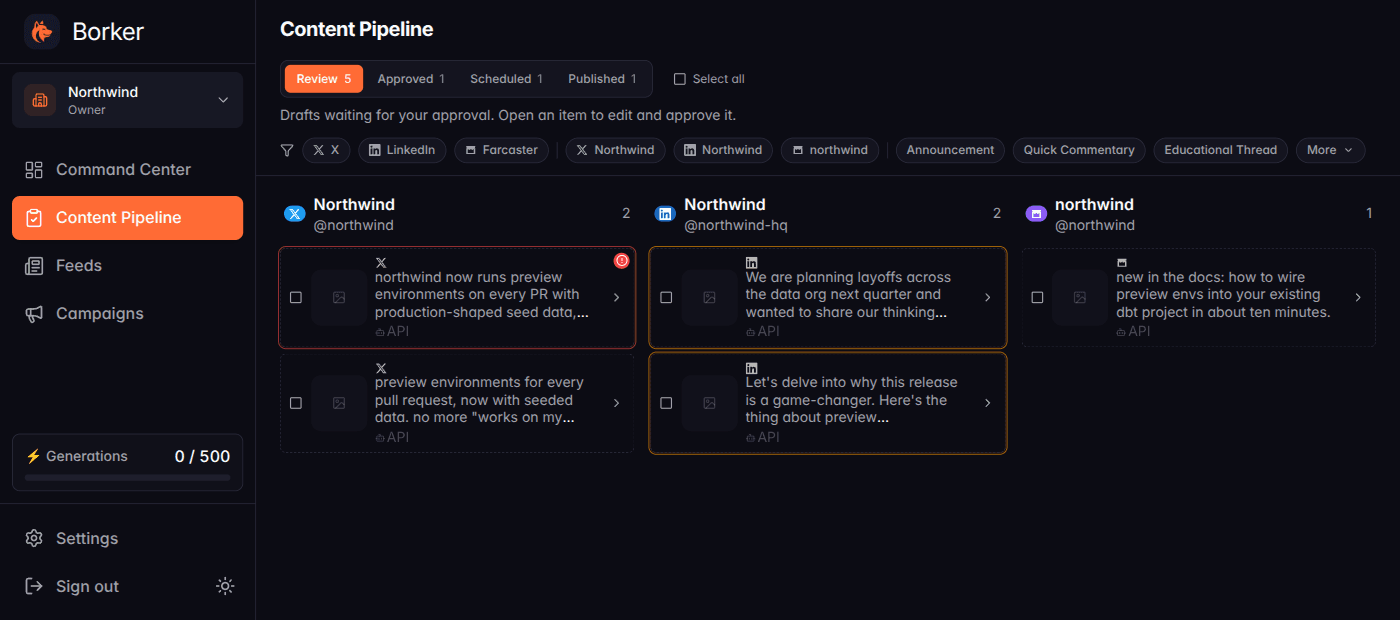Switch to Published tab
The height and width of the screenshot is (620, 1400).
[602, 79]
